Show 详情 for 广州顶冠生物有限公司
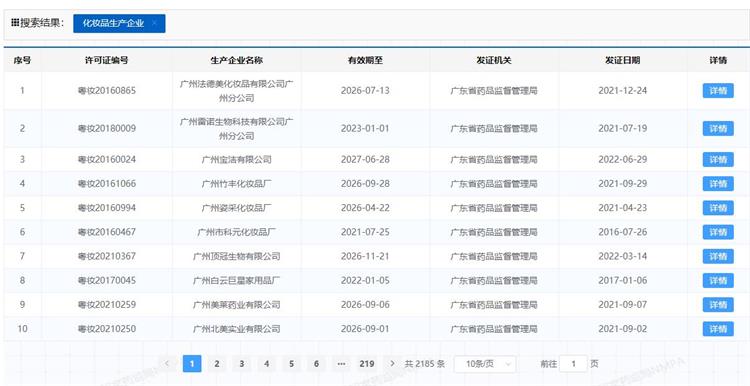Image resolution: width=750 pixels, height=386 pixels. point(718,256)
